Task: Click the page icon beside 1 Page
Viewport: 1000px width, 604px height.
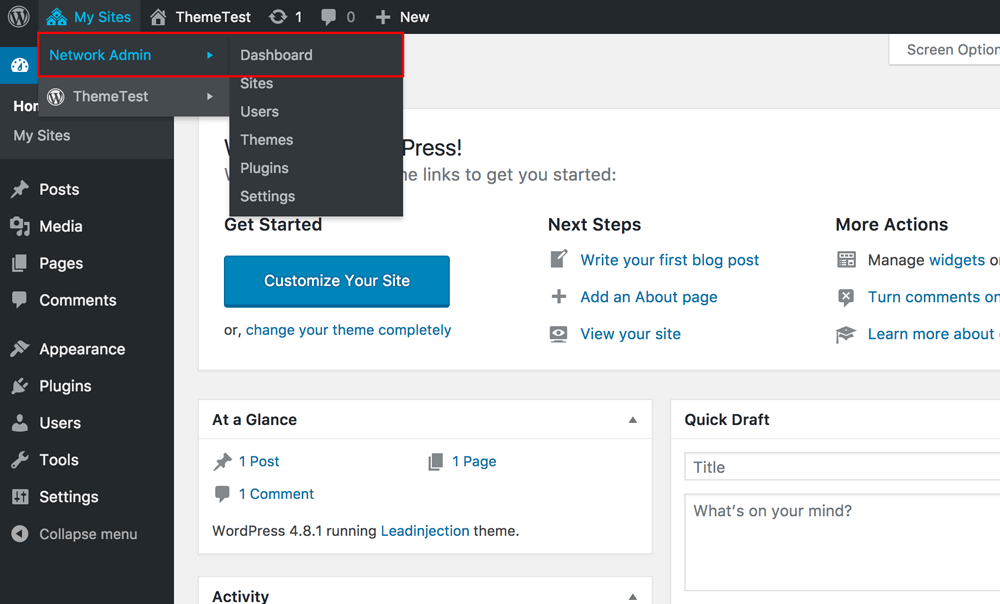Action: point(436,461)
